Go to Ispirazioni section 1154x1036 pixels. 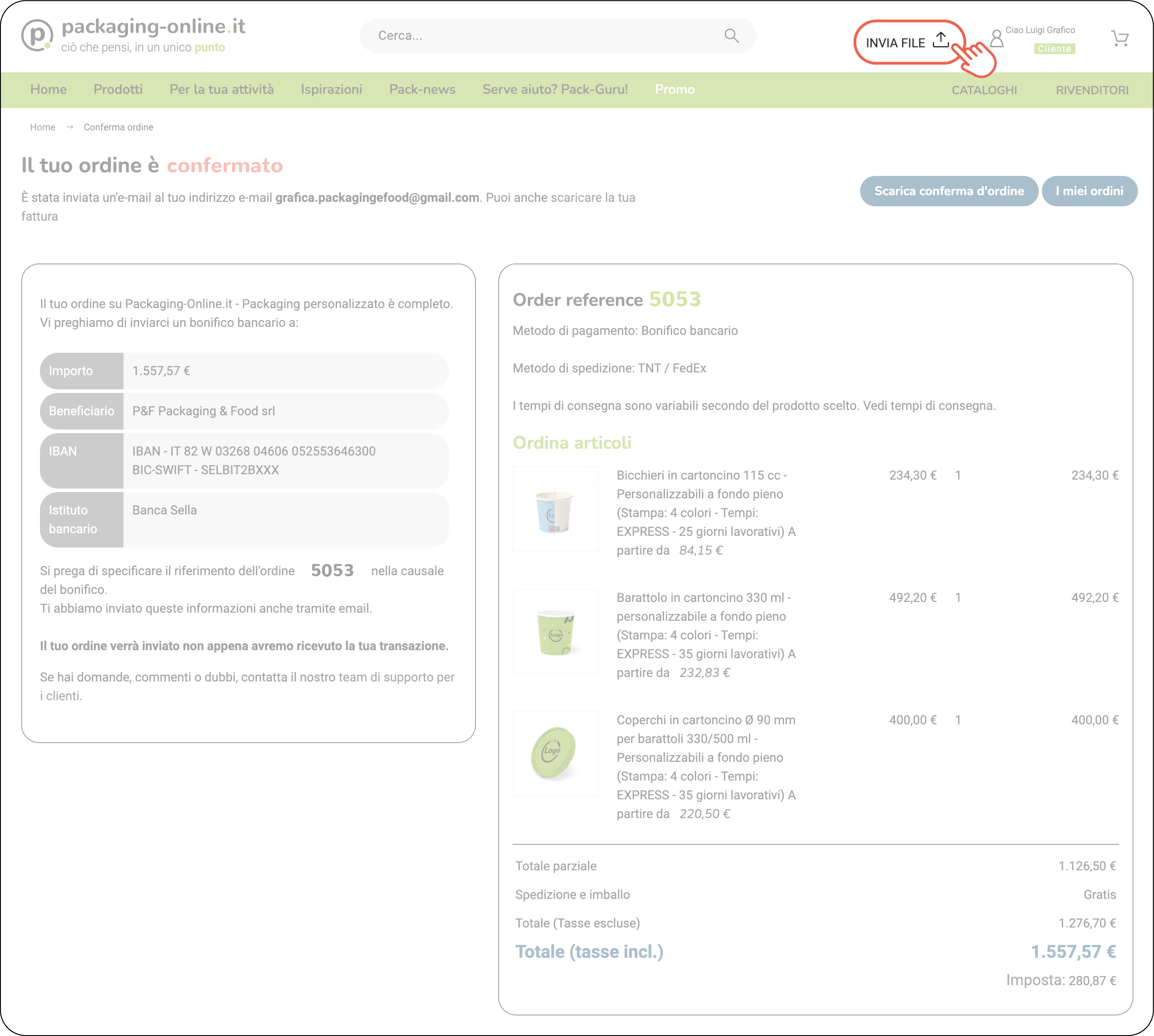pos(331,89)
